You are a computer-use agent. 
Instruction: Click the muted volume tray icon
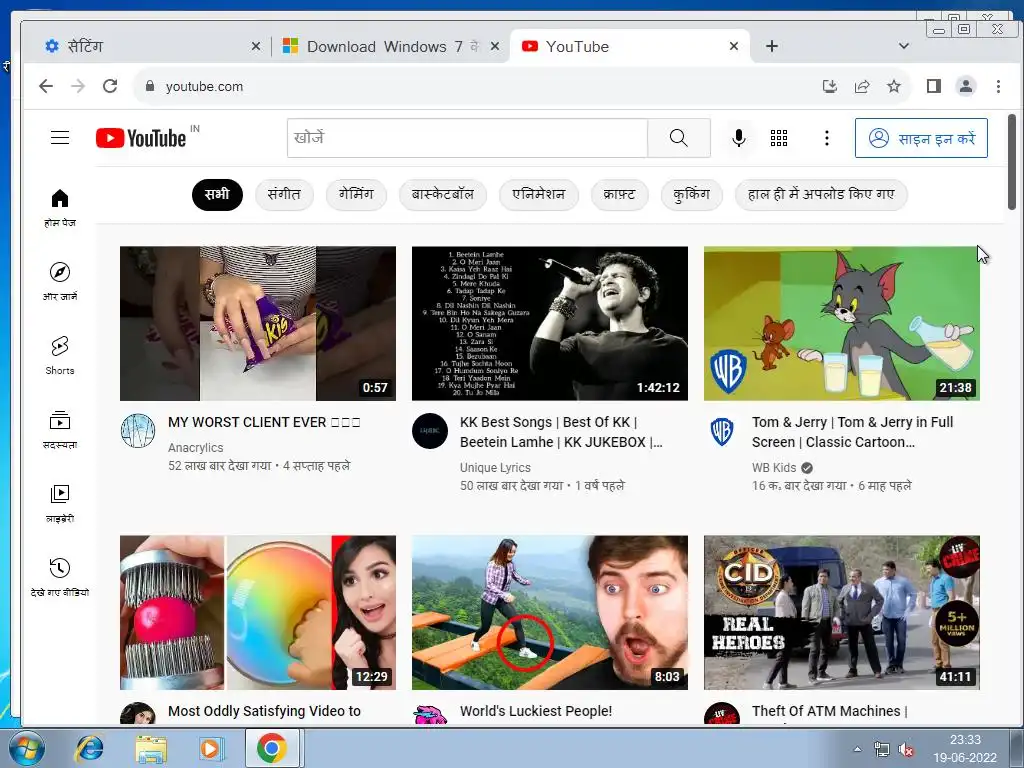click(x=906, y=750)
